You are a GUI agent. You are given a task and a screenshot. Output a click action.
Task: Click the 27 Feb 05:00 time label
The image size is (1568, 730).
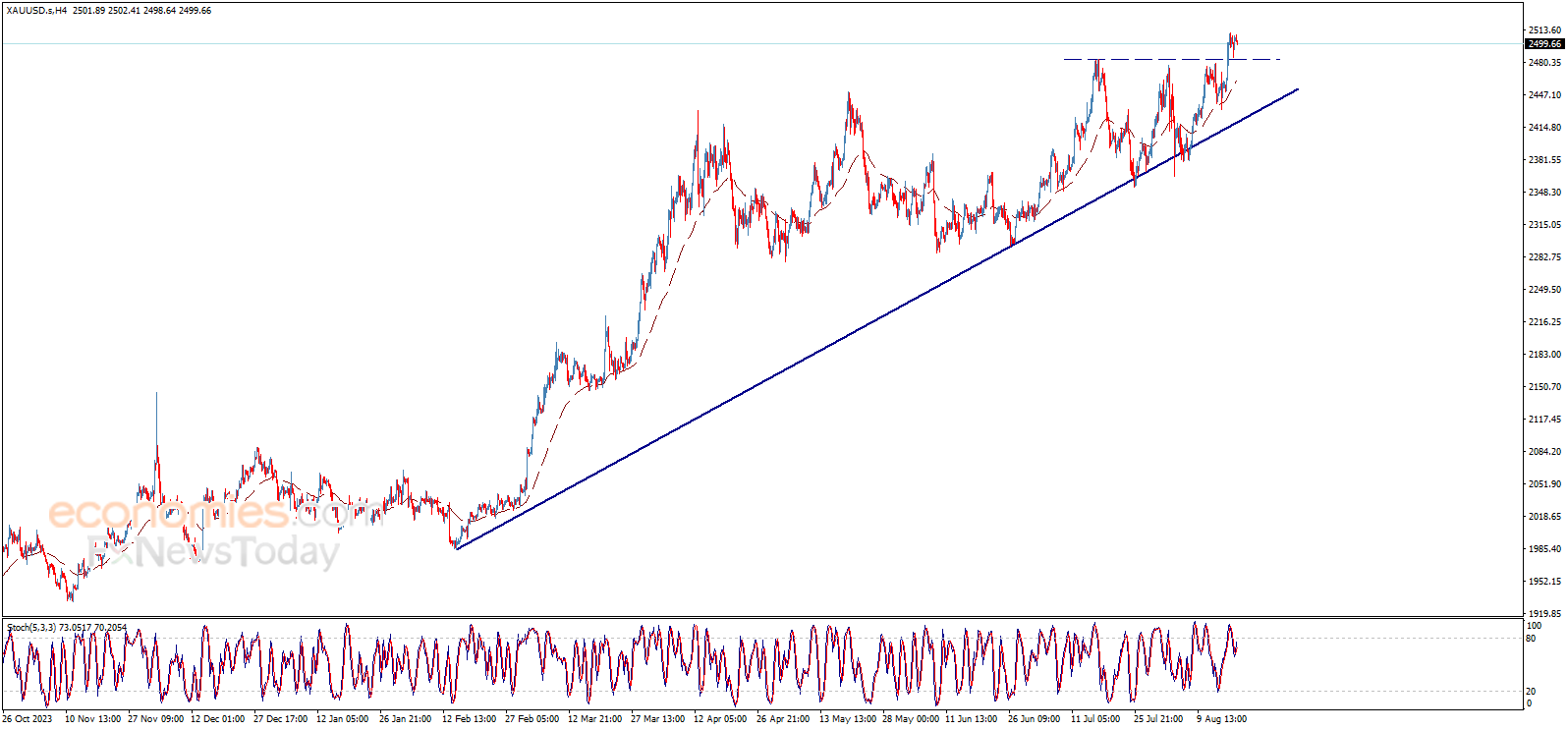532,719
